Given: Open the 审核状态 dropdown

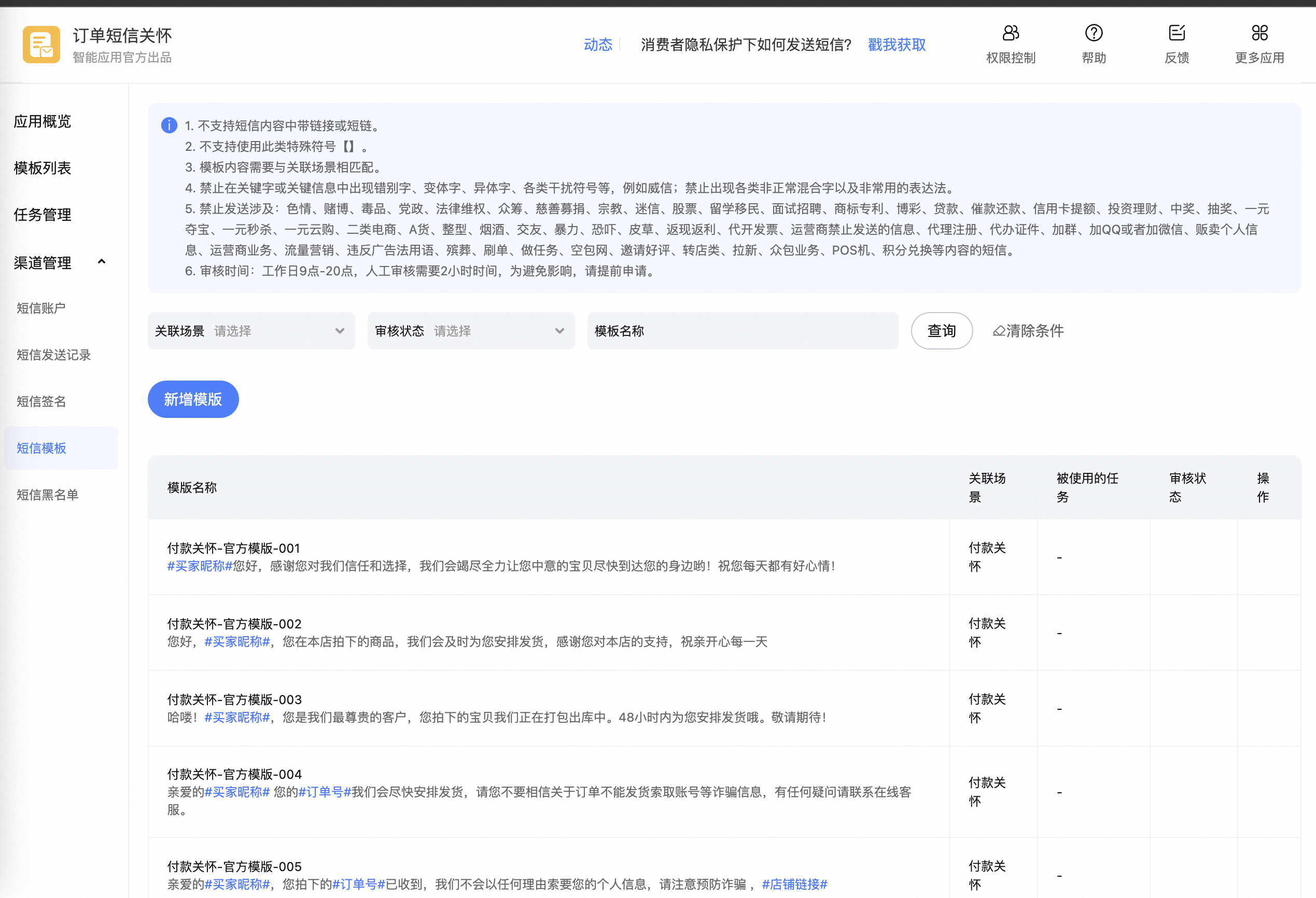Looking at the screenshot, I should coord(471,331).
